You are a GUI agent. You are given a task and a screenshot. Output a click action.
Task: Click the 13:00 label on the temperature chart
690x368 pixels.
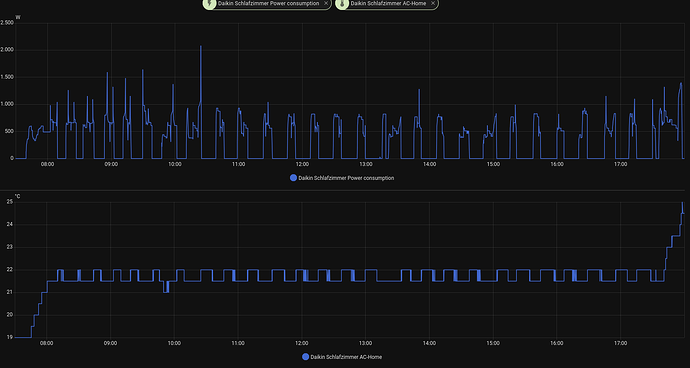tap(365, 343)
